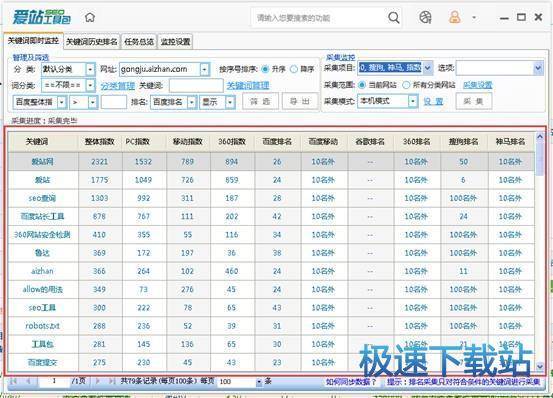Click the keyword 360网站安全检测 row

point(42,234)
